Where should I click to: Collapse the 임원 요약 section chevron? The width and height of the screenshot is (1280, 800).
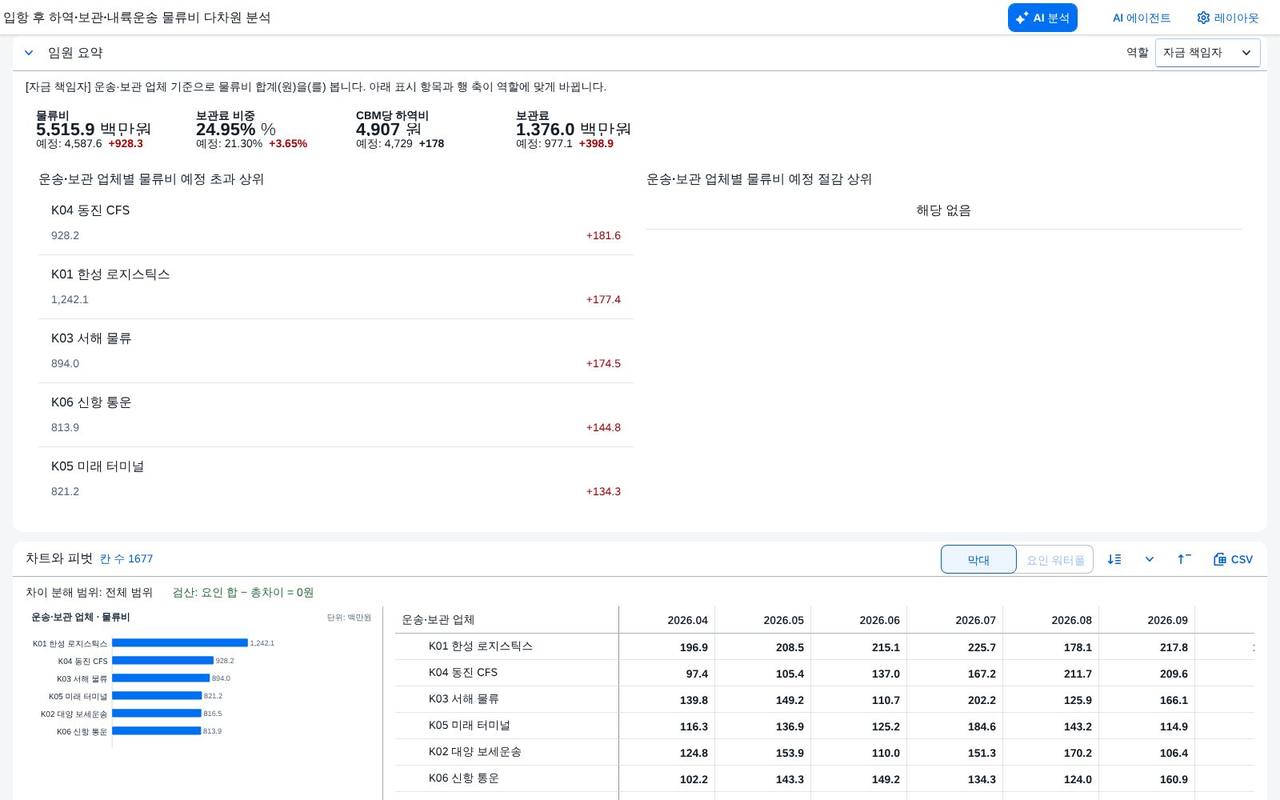(x=29, y=53)
